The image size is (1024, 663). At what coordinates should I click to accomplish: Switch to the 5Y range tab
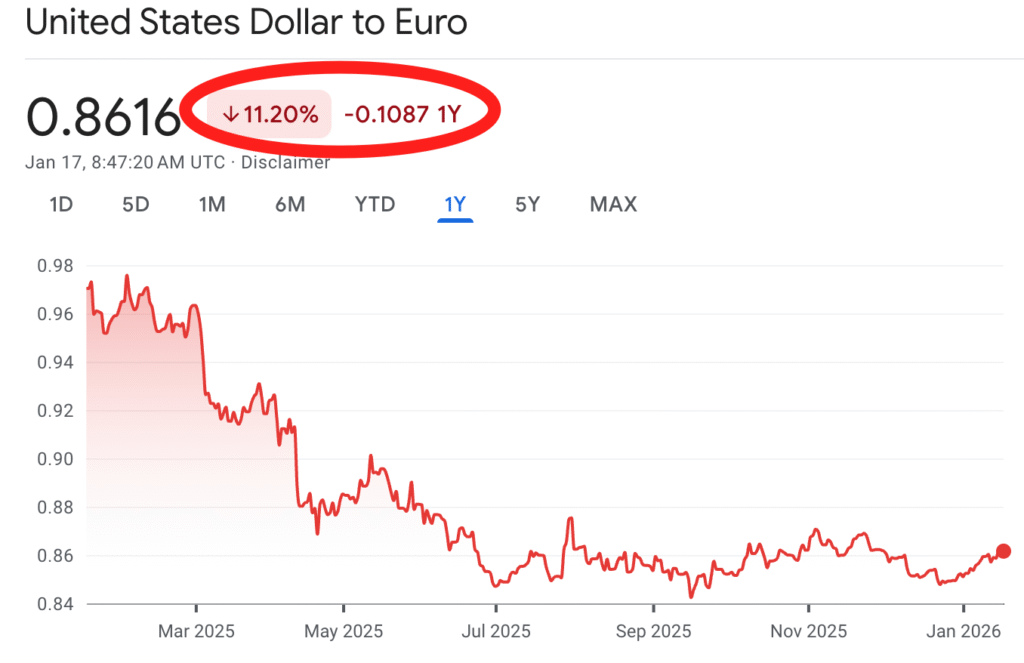(x=528, y=205)
